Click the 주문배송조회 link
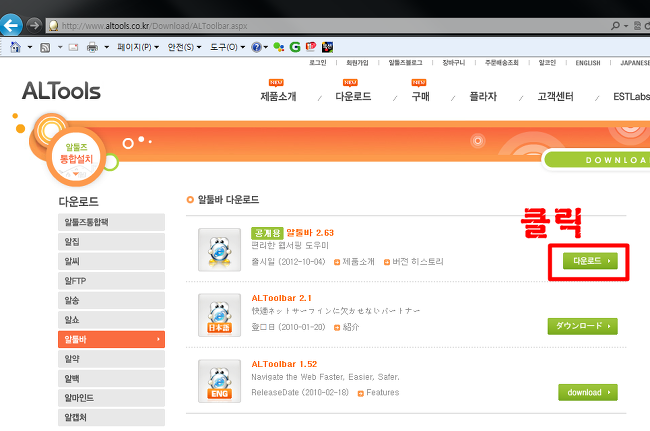The width and height of the screenshot is (650, 431). pyautogui.click(x=502, y=63)
